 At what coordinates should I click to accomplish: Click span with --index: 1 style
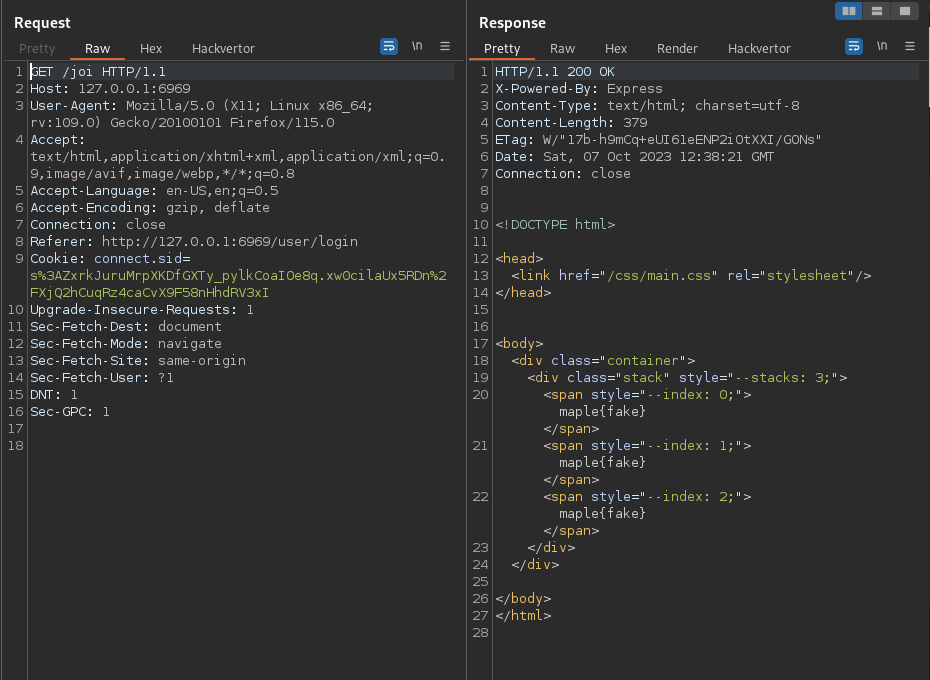pyautogui.click(x=648, y=446)
